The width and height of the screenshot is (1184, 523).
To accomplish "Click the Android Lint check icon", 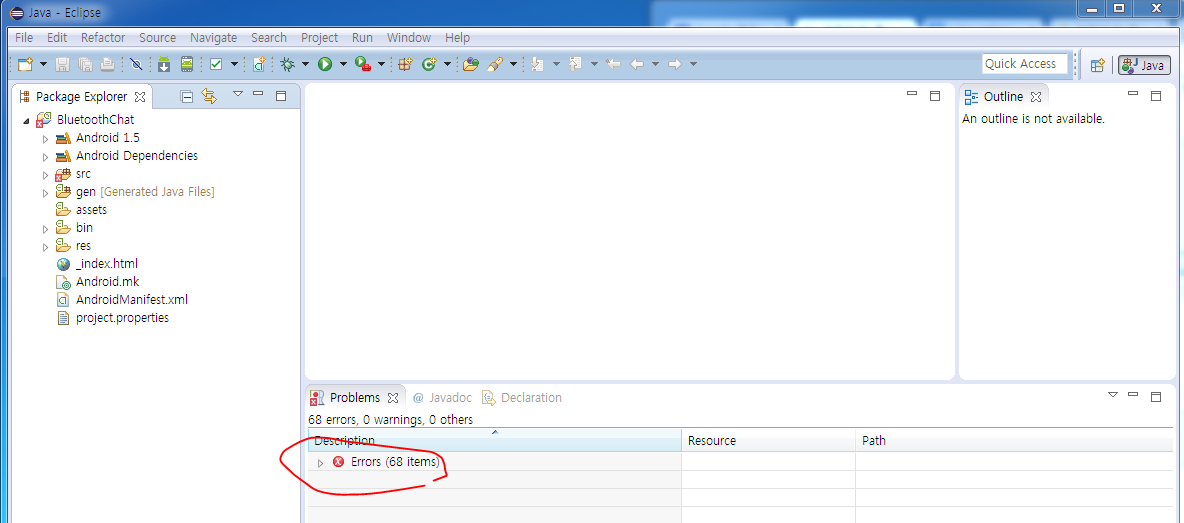I will point(216,65).
